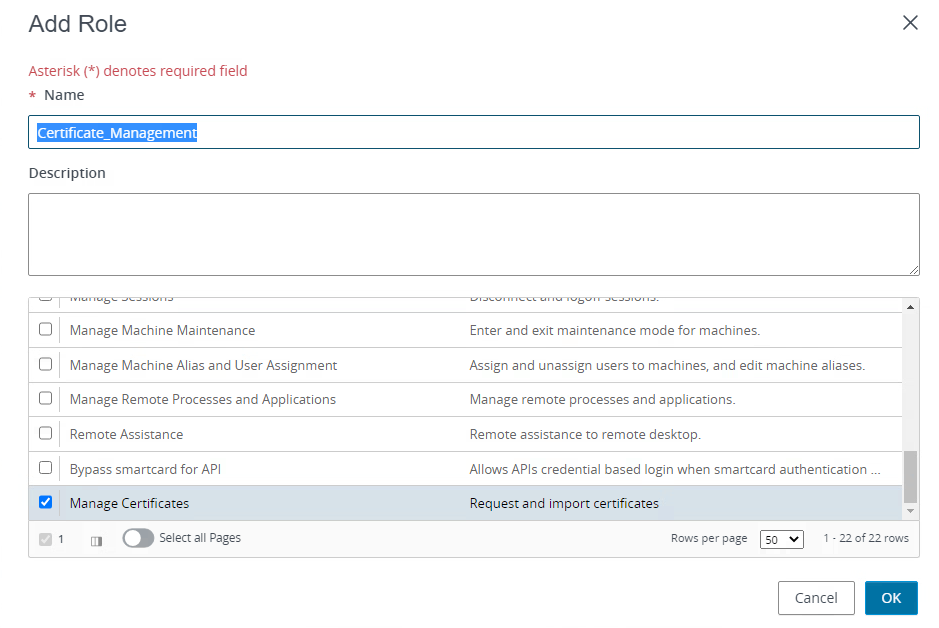Click the scrollbar up arrow
This screenshot has width=939, height=628.
(x=910, y=307)
